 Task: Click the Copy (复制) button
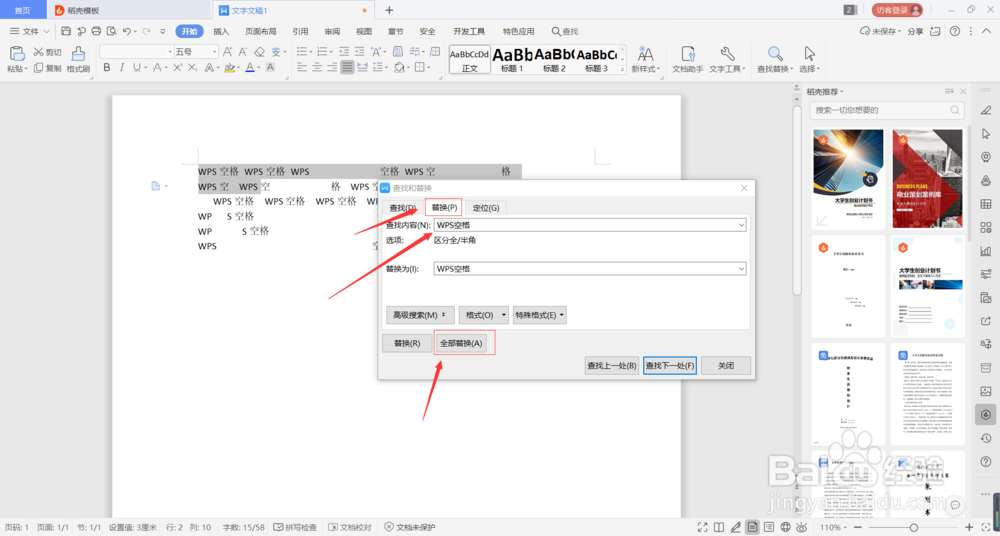pyautogui.click(x=47, y=68)
